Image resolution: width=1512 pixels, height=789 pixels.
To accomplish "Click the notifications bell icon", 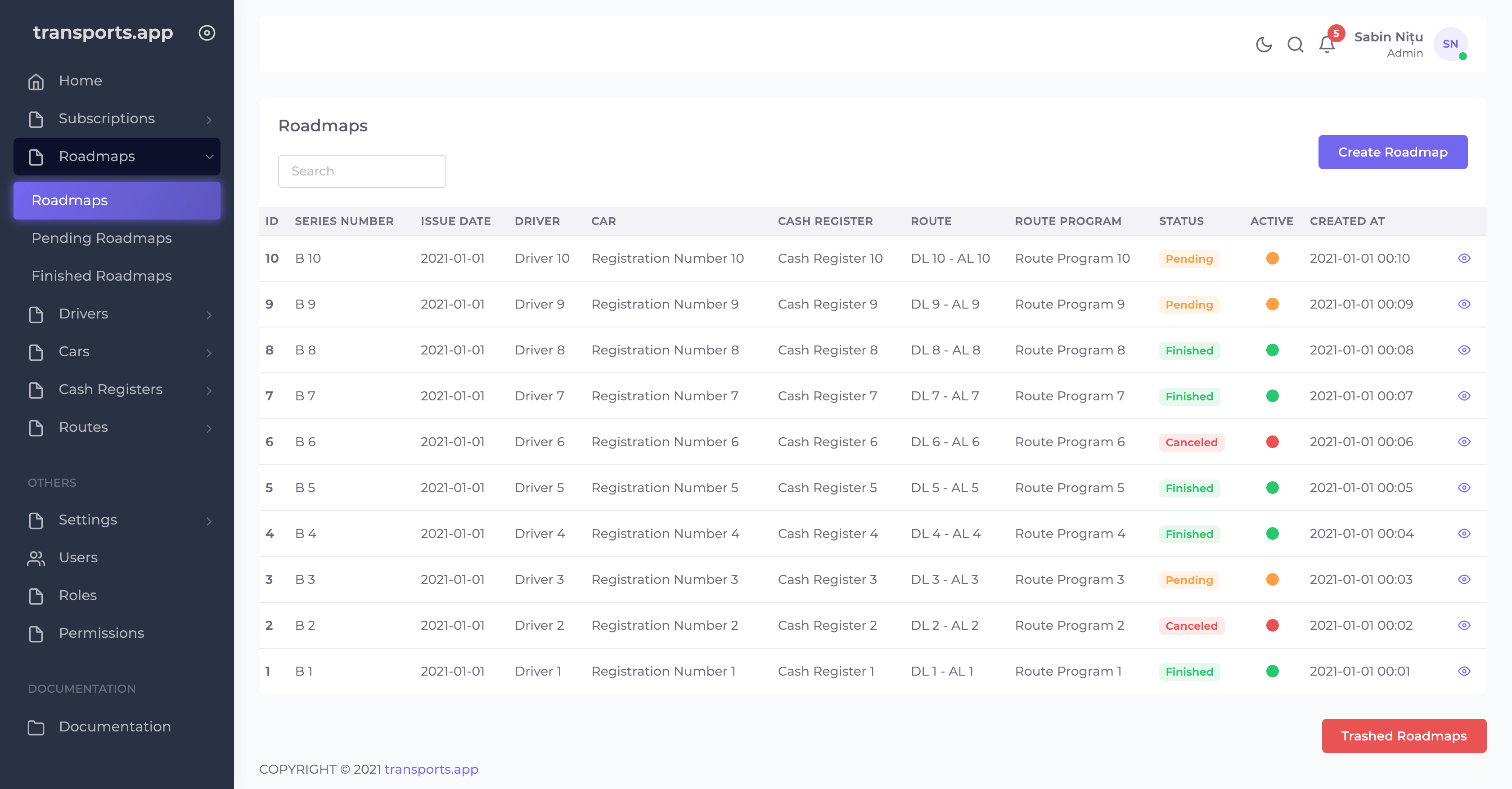I will 1327,45.
